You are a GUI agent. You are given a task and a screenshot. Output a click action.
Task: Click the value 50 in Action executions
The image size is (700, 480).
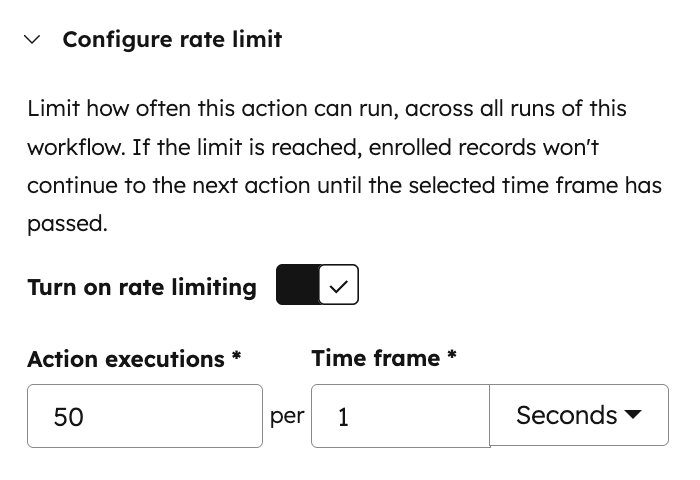[68, 416]
